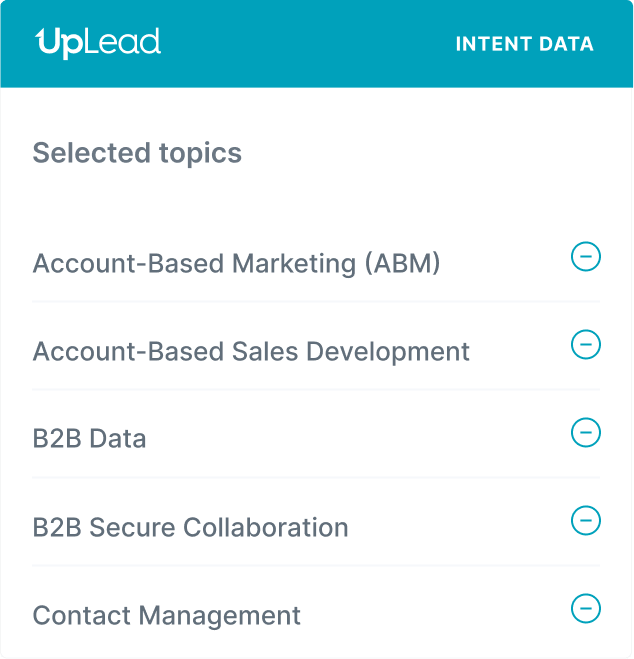Viewport: 634px width, 659px height.
Task: Choose the B2B Data topic label
Action: pyautogui.click(x=89, y=439)
